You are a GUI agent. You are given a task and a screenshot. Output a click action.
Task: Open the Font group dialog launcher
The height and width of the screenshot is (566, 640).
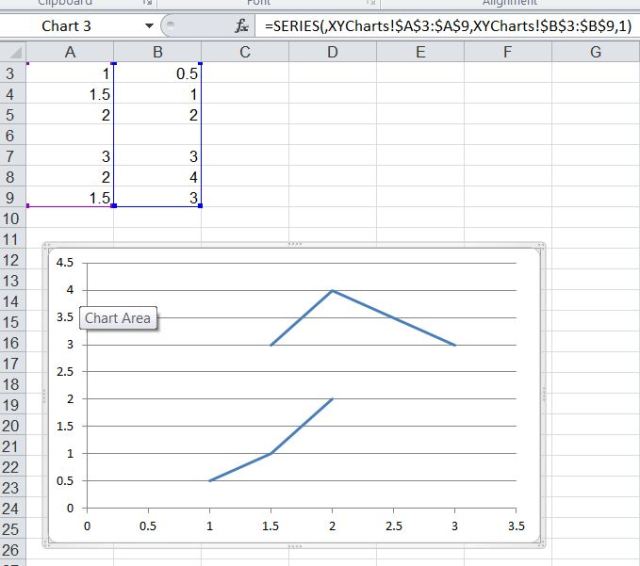[371, 3]
